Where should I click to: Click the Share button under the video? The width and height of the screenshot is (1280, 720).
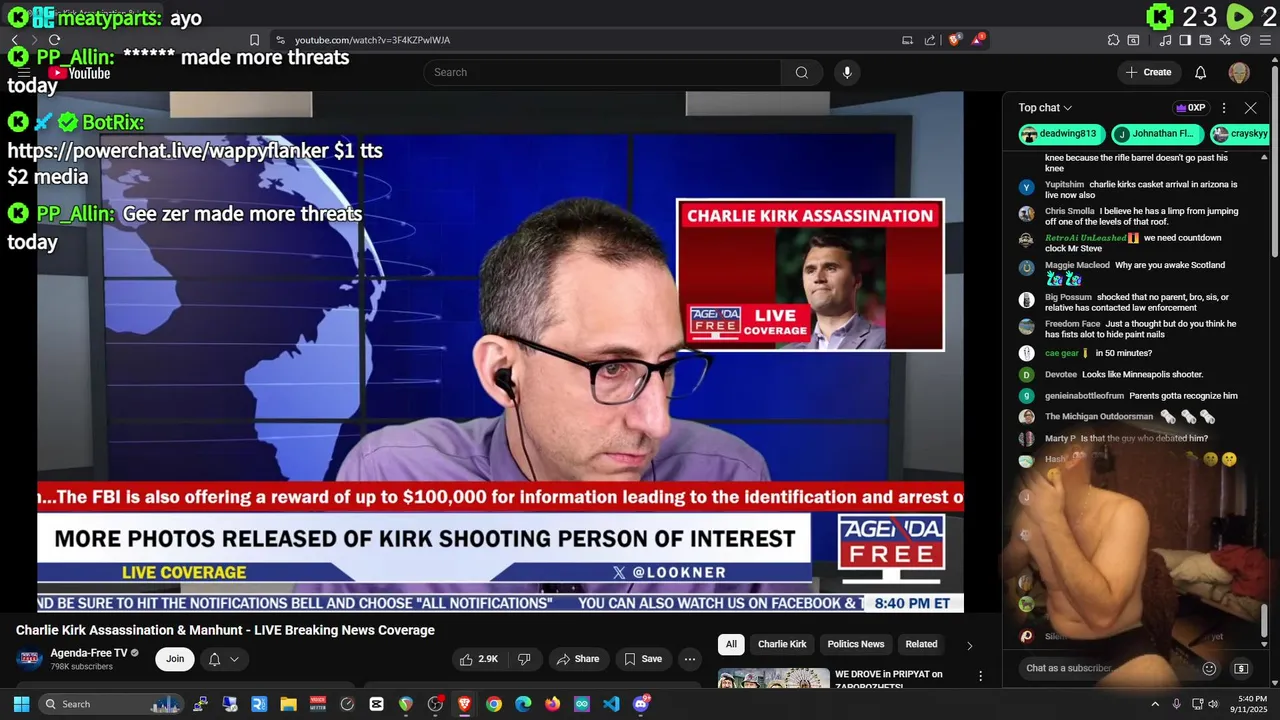point(578,659)
